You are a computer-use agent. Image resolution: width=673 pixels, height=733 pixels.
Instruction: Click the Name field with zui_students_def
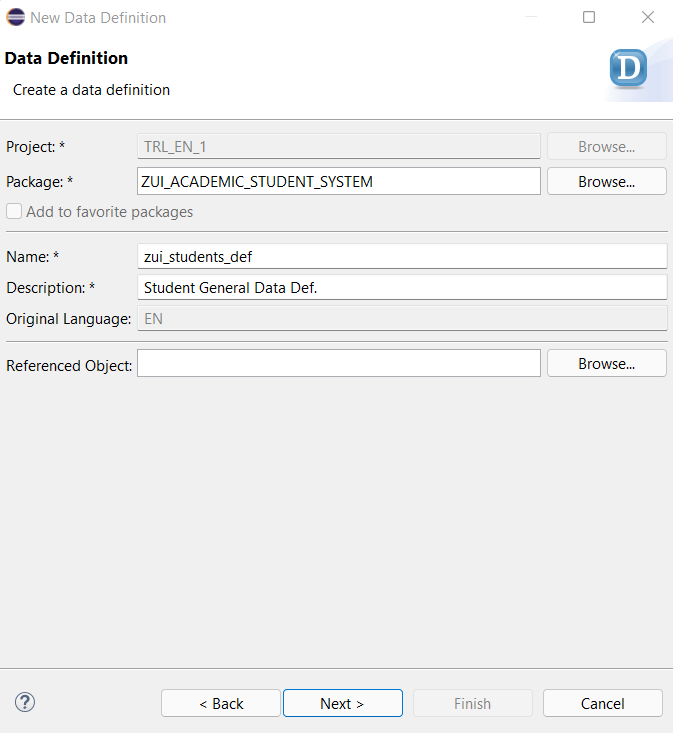coord(402,256)
